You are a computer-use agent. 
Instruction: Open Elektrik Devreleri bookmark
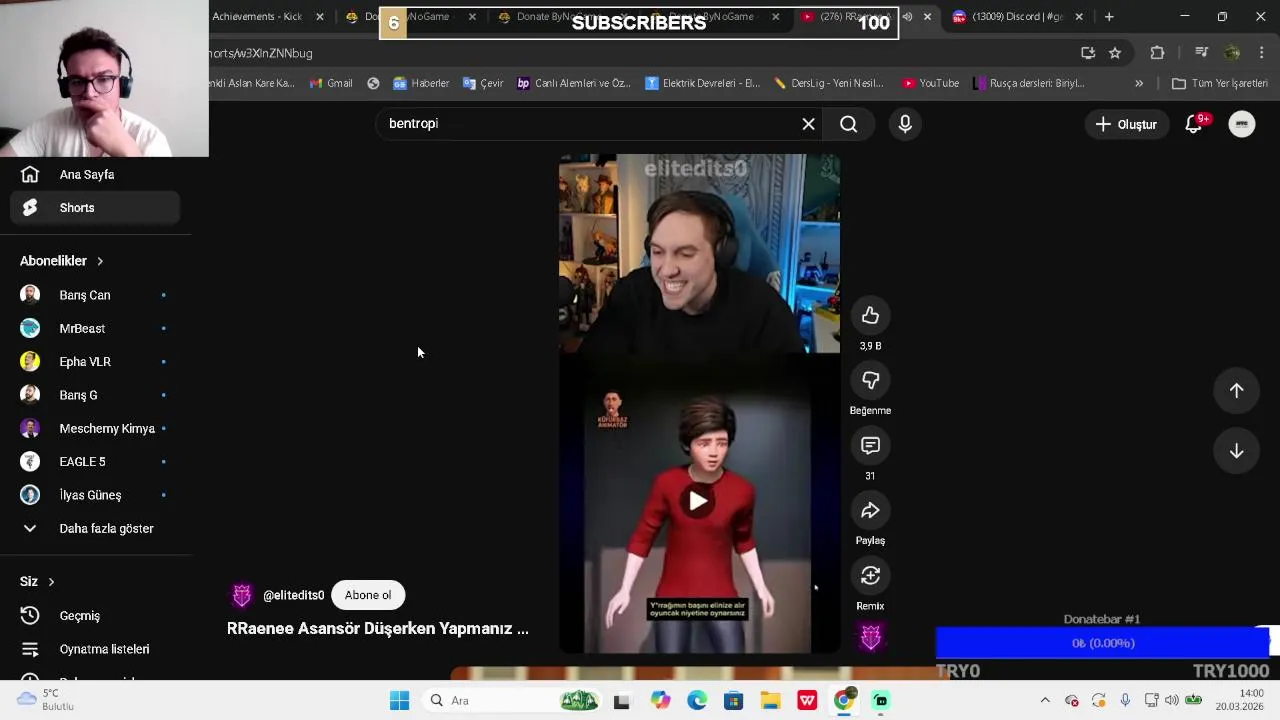703,83
